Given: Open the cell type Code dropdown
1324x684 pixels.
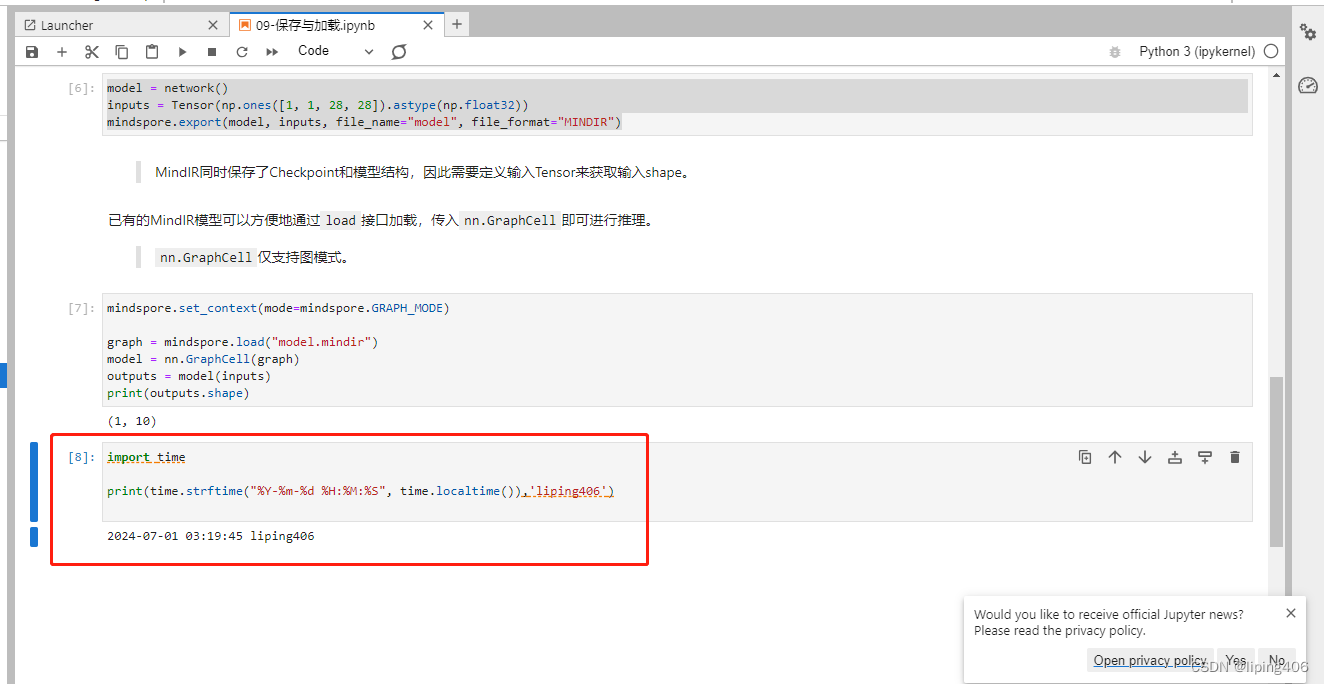Looking at the screenshot, I should [x=335, y=51].
